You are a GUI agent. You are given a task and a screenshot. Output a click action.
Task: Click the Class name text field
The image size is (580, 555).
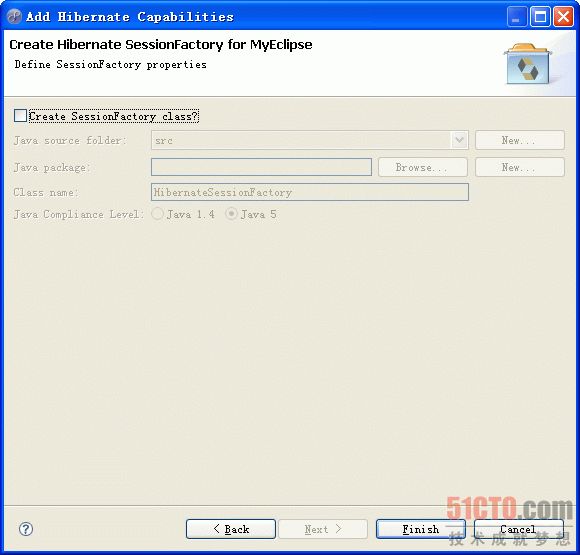click(310, 192)
